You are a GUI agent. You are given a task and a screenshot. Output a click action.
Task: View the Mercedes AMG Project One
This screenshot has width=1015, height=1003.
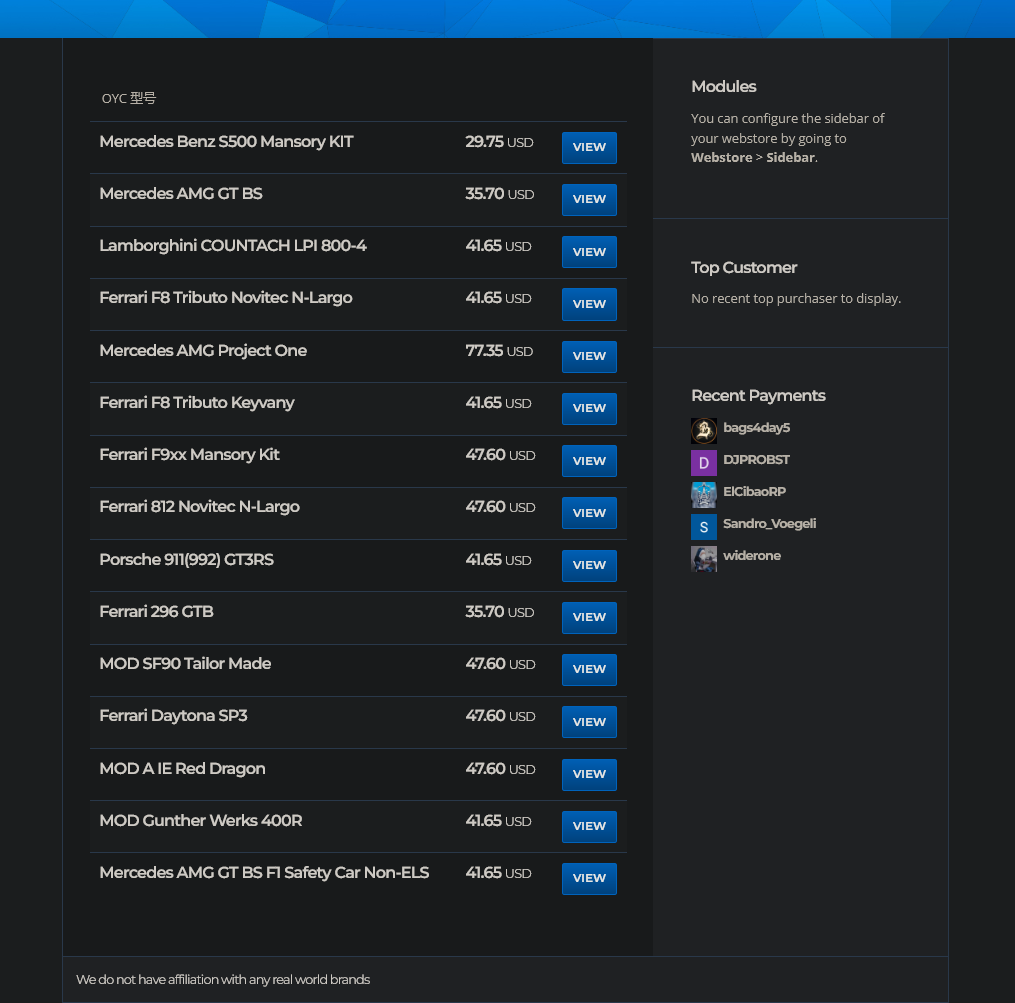(x=589, y=356)
